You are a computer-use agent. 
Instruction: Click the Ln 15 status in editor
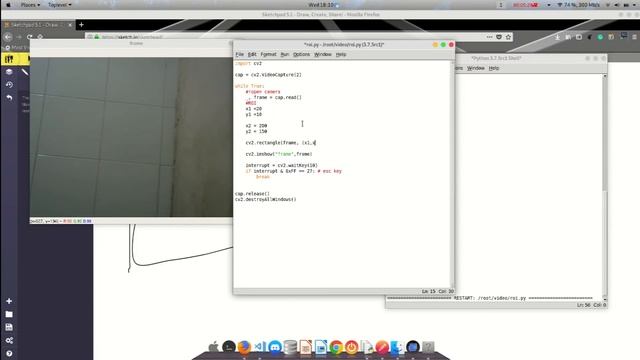click(429, 291)
